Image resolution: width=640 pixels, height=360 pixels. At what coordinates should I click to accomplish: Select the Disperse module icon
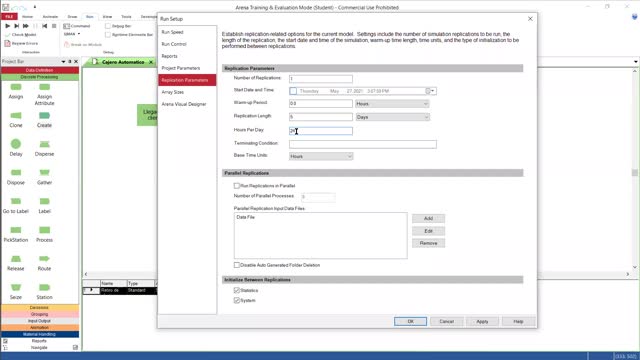pyautogui.click(x=44, y=144)
